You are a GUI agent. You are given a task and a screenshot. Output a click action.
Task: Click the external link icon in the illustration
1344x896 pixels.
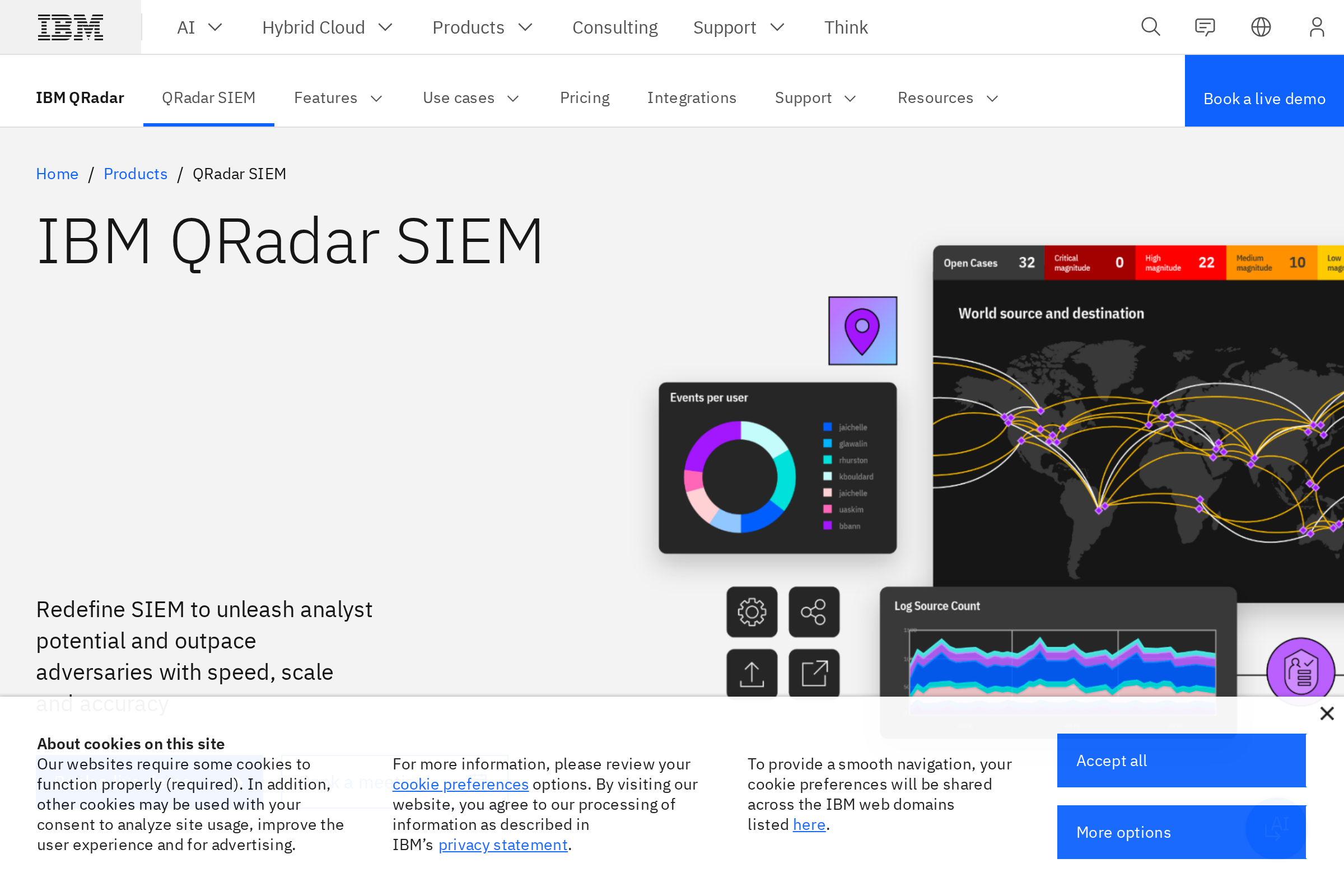[814, 673]
